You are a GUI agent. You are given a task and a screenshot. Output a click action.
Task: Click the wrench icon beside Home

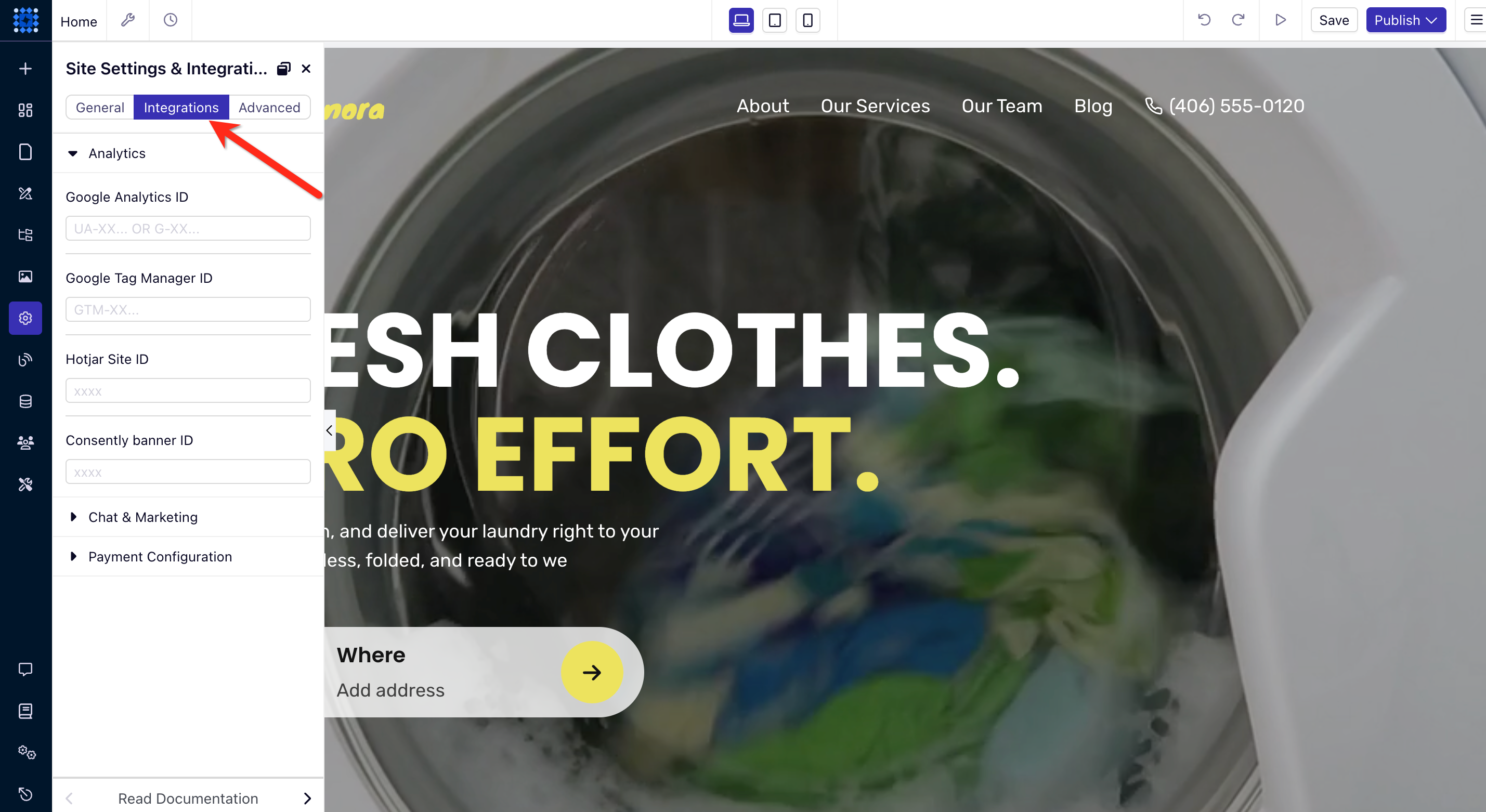tap(127, 20)
